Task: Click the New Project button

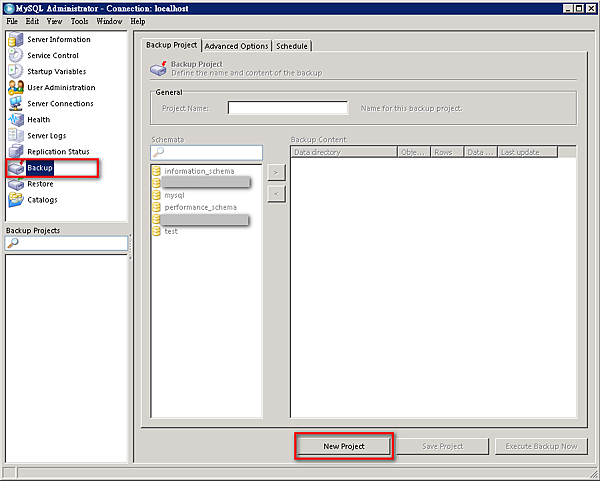Action: point(344,446)
